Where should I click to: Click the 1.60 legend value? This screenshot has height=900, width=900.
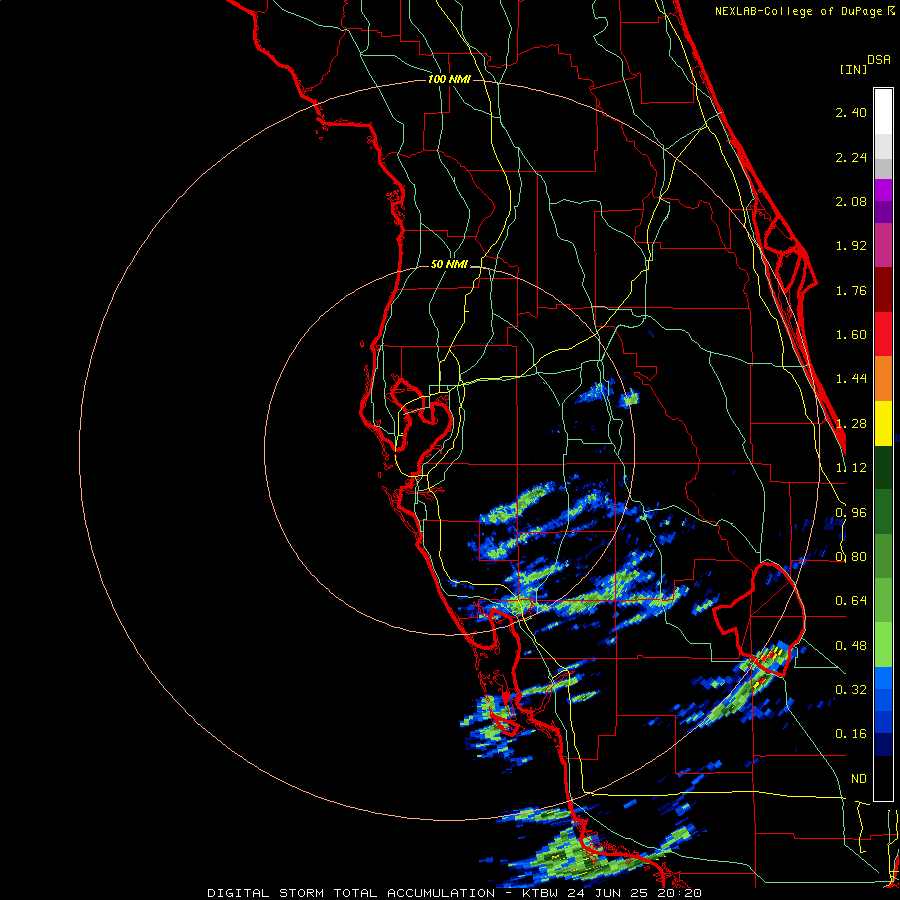click(851, 335)
